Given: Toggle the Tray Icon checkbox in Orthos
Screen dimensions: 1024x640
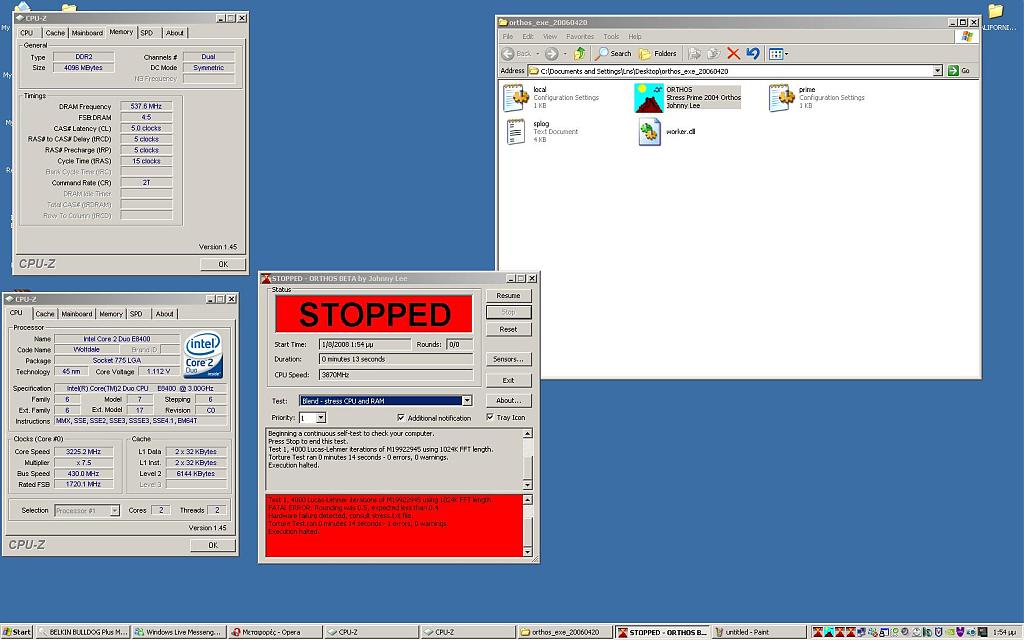Looking at the screenshot, I should pyautogui.click(x=490, y=417).
